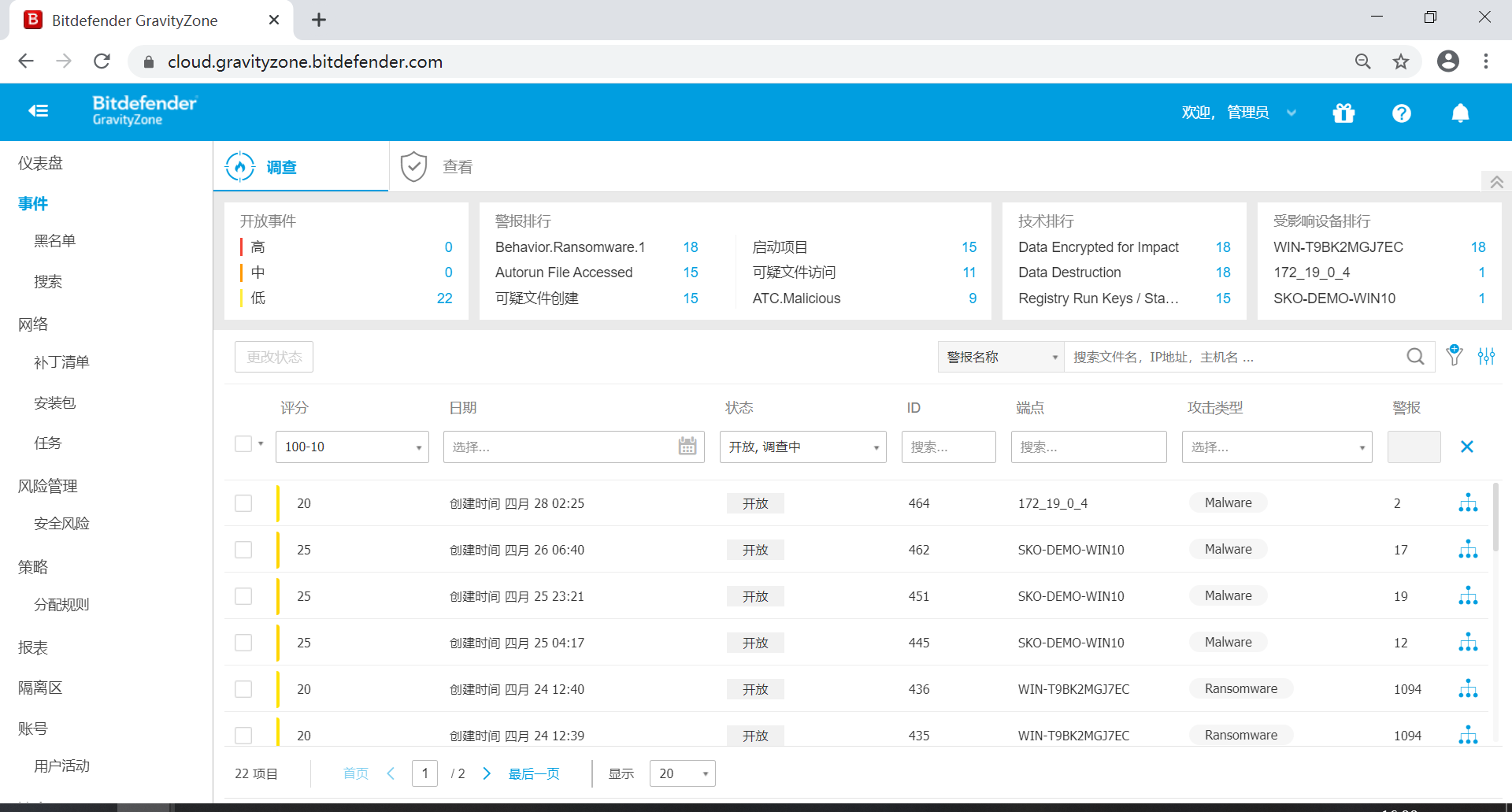Image resolution: width=1512 pixels, height=812 pixels.
Task: Click the date range 选择 field
Action: click(x=573, y=447)
